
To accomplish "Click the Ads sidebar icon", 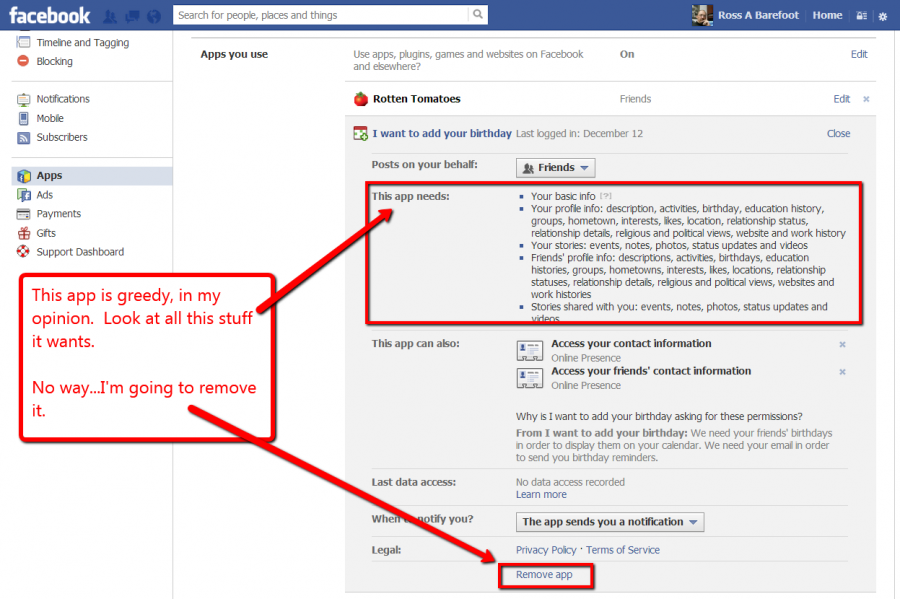I will (x=24, y=195).
